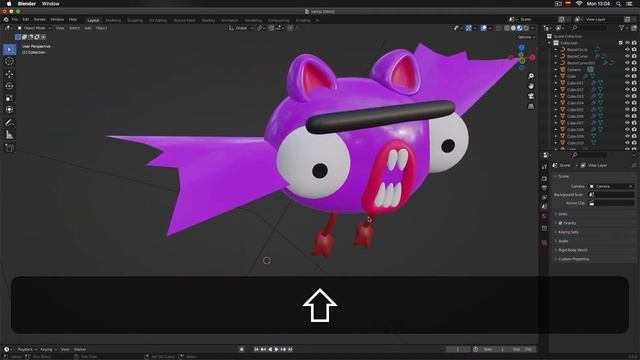Open the Object properties tab icon
The height and width of the screenshot is (360, 640).
(x=544, y=229)
